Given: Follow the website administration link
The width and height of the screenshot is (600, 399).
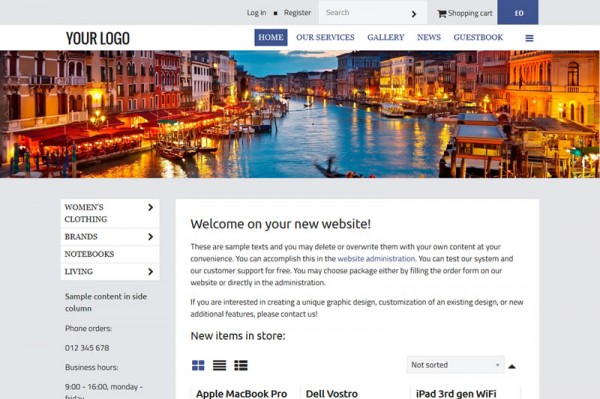Looking at the screenshot, I should [376, 259].
